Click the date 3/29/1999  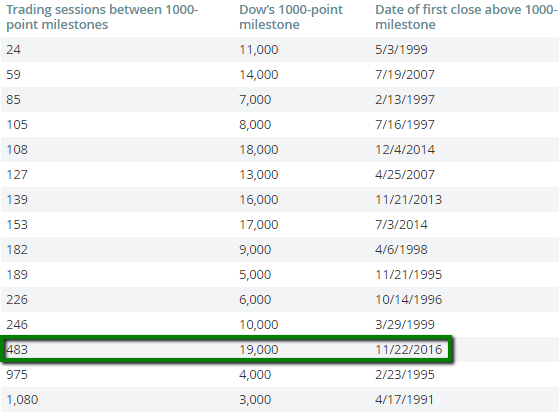405,324
